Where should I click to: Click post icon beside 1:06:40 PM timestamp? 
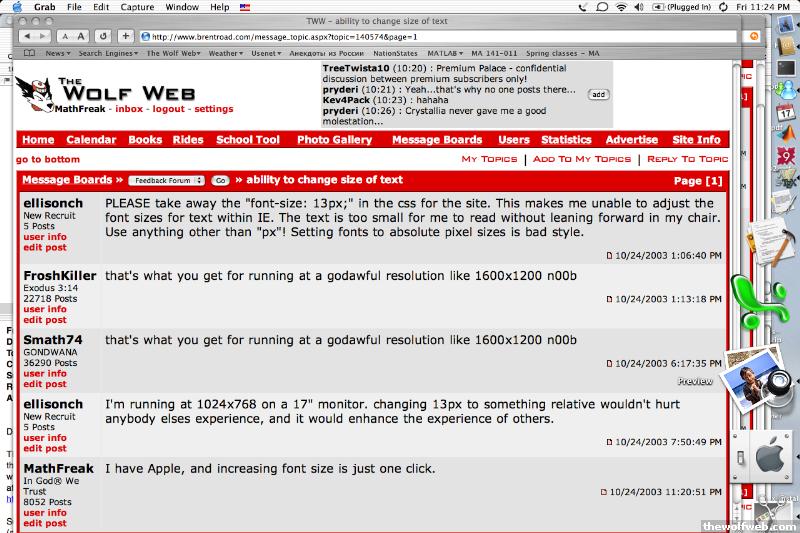coord(609,256)
